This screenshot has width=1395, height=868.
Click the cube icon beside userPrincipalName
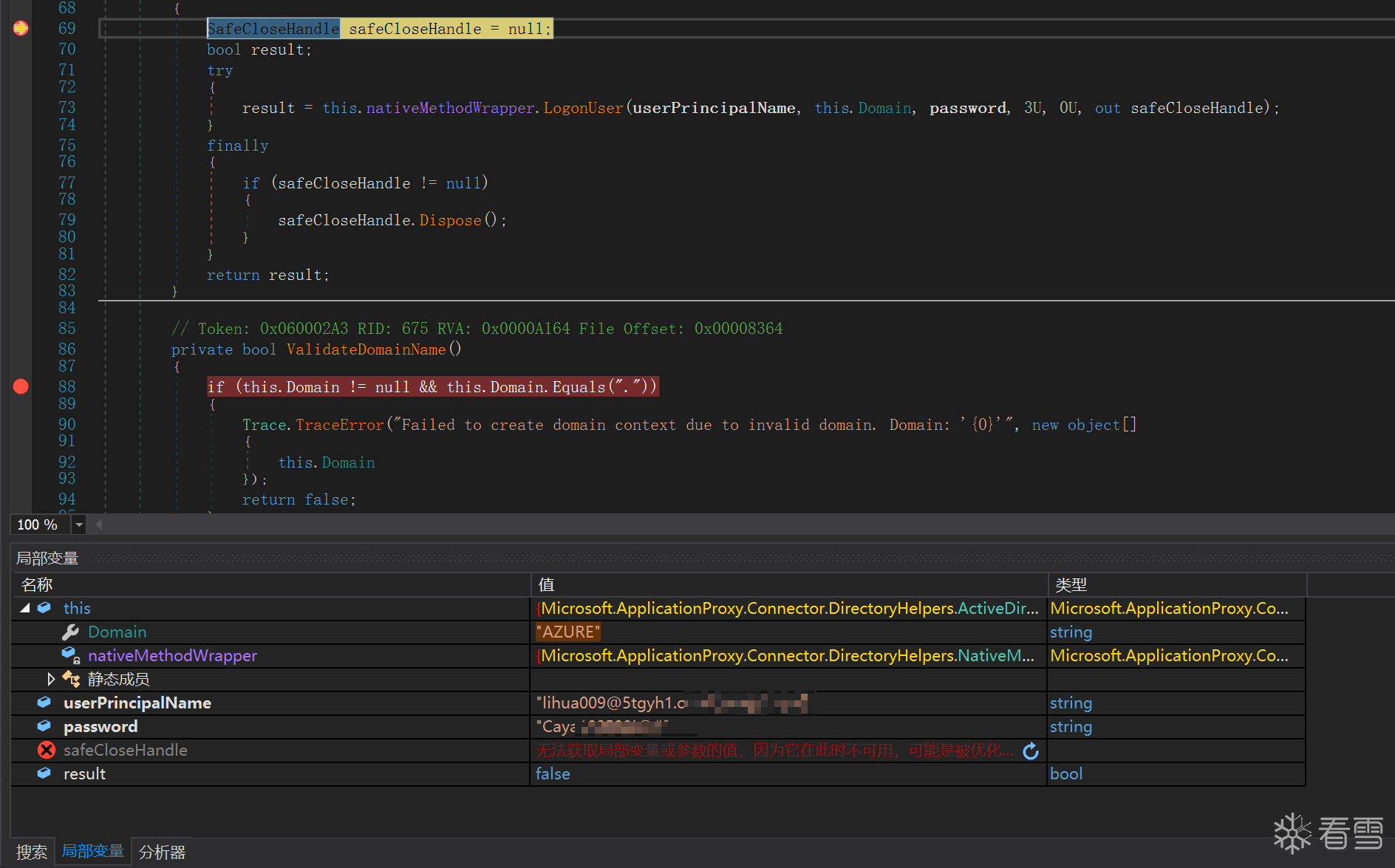point(44,703)
